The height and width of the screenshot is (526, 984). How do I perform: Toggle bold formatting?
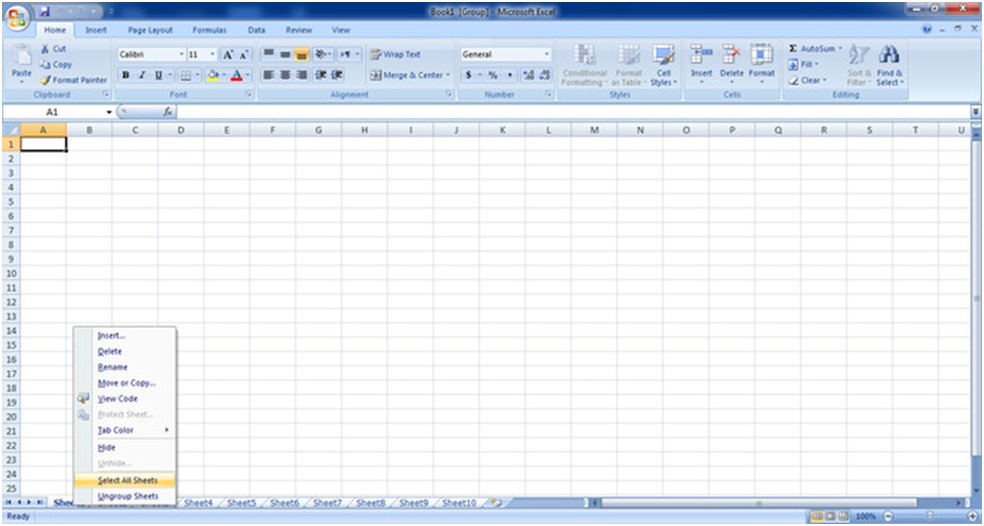pos(126,75)
